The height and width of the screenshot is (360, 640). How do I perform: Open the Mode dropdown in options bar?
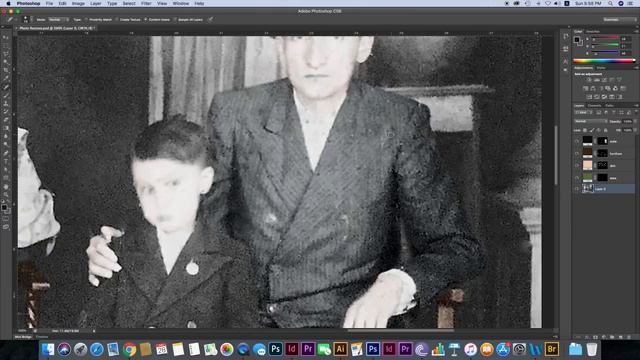pos(59,20)
